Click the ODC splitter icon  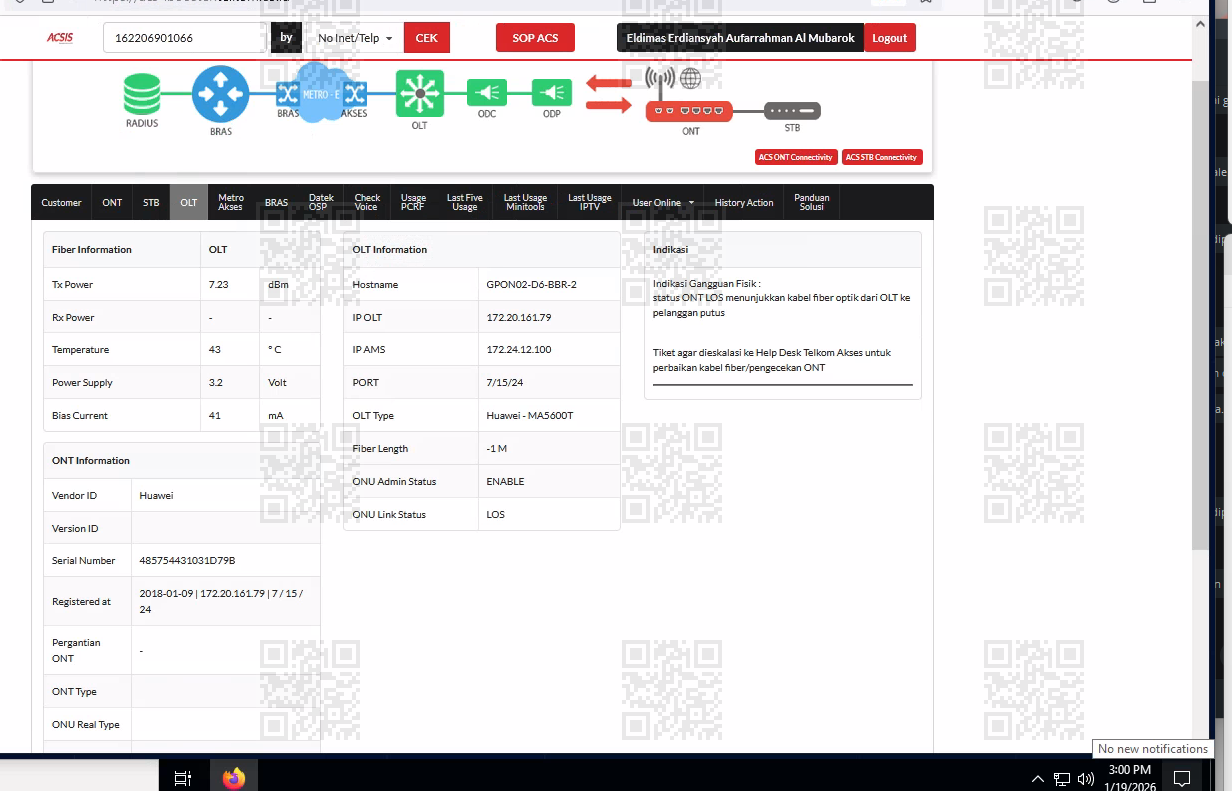point(487,93)
